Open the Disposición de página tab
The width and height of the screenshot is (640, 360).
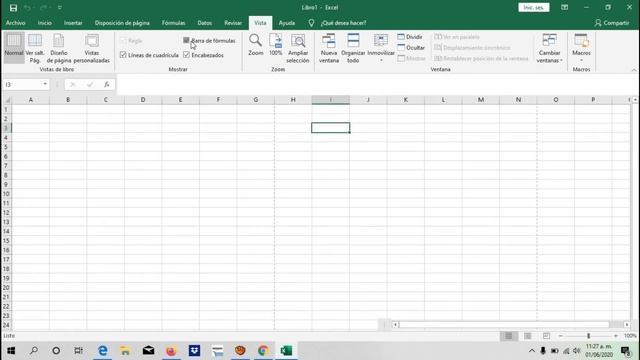[122, 23]
